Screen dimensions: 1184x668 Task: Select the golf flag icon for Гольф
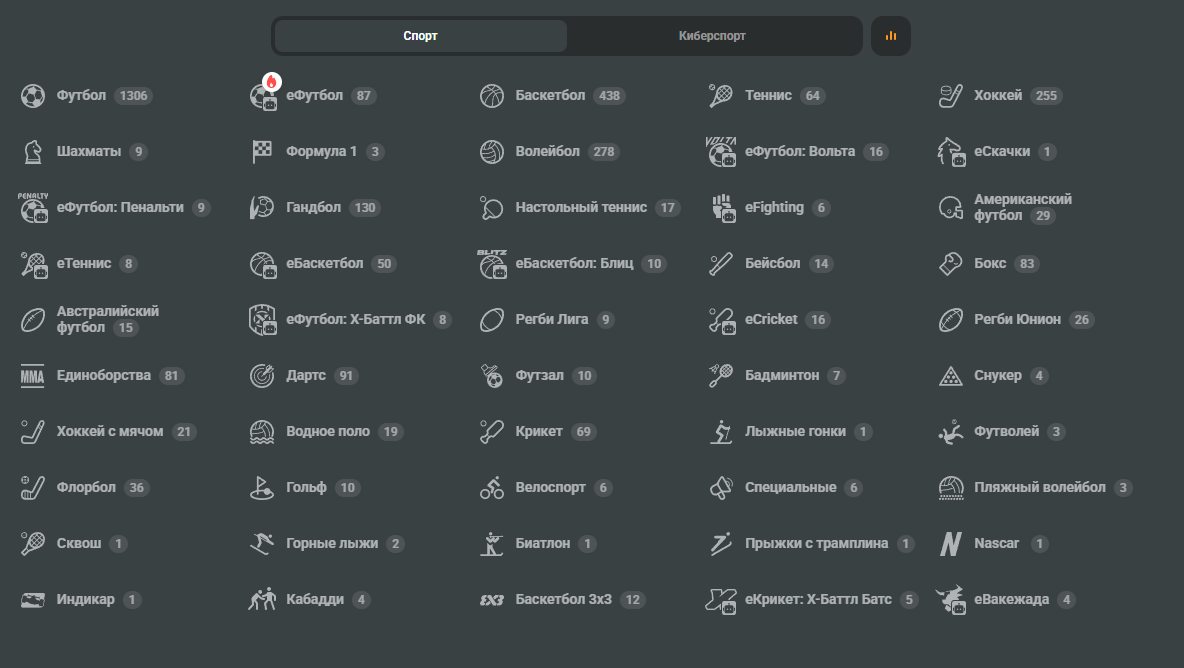261,488
